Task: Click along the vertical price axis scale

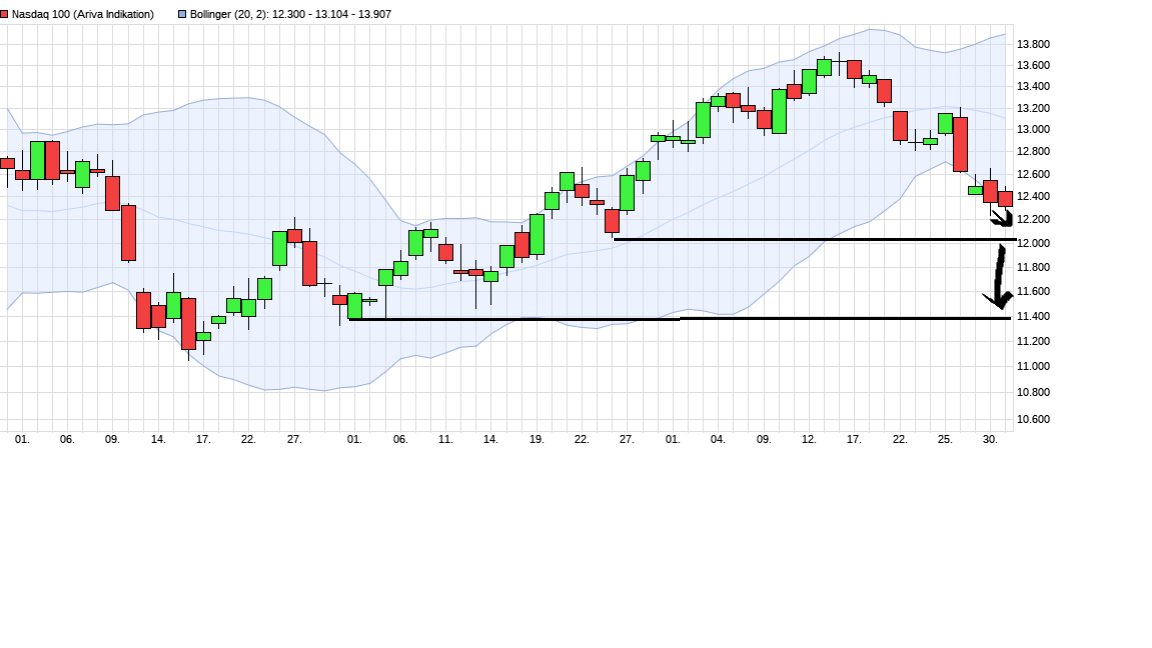Action: click(x=1033, y=230)
